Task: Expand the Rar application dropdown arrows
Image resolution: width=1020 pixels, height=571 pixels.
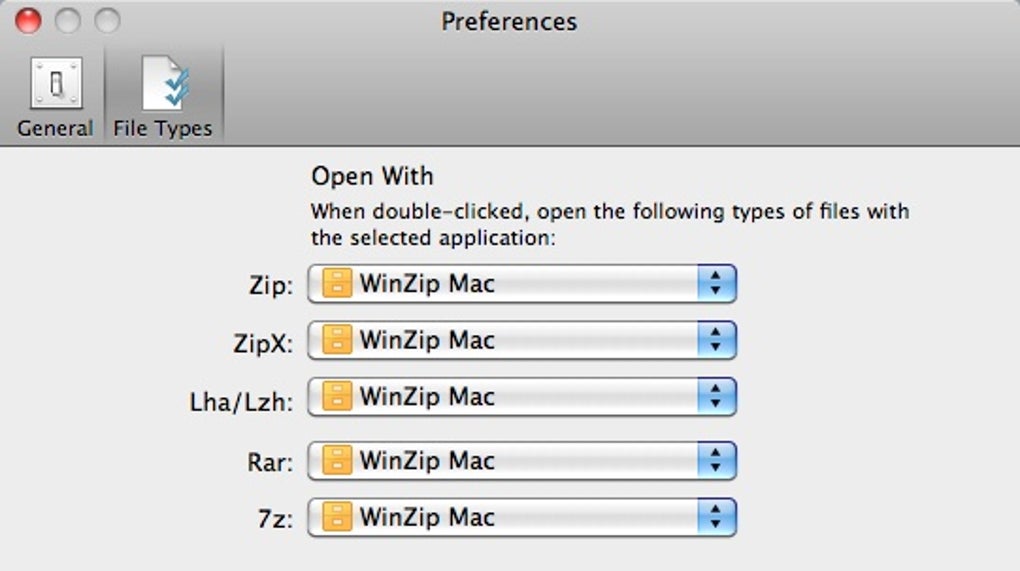Action: (715, 461)
